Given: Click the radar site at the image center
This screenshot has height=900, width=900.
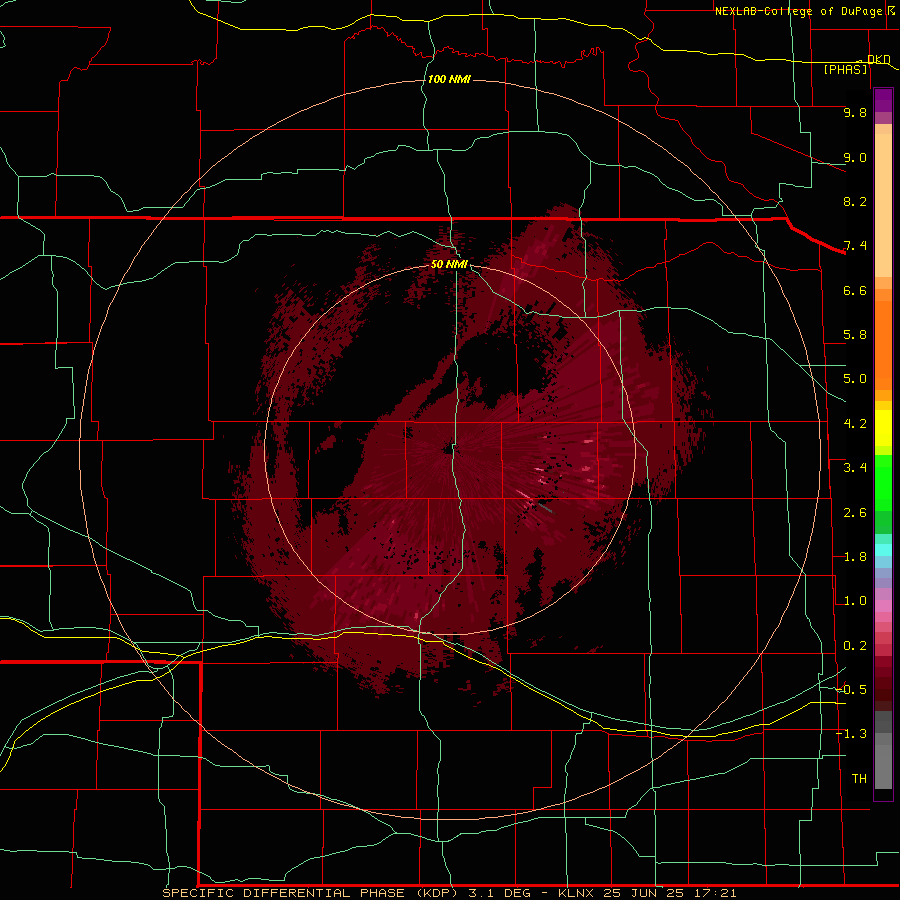Looking at the screenshot, I should coord(448,449).
